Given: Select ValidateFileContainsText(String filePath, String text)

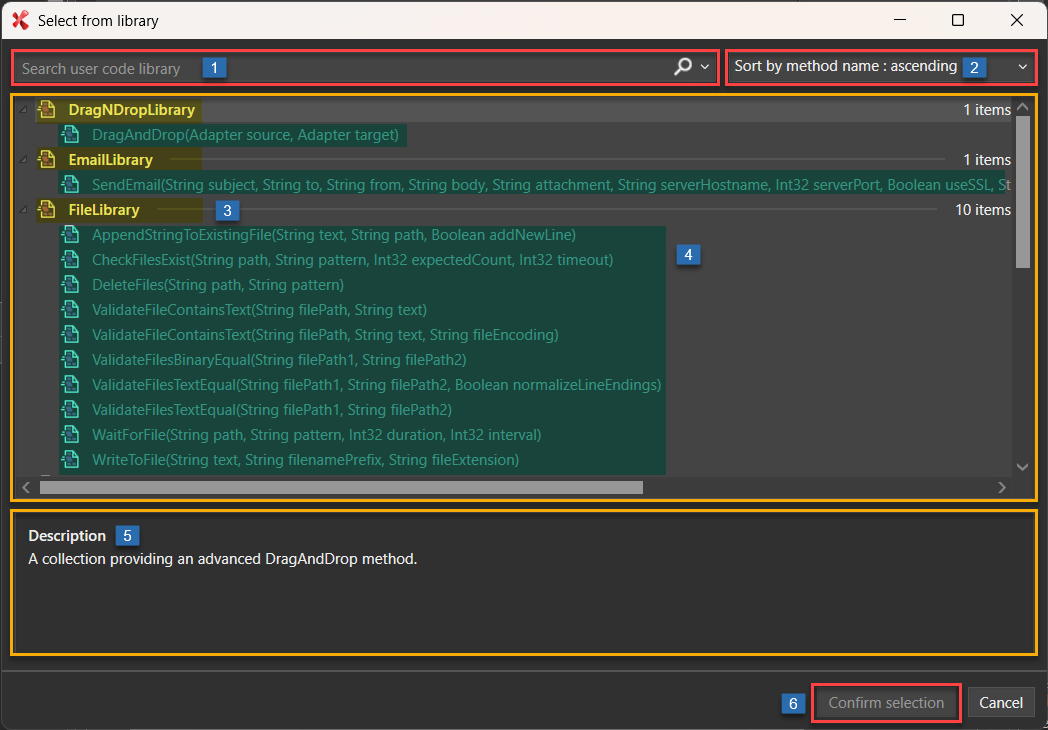Looking at the screenshot, I should point(259,310).
